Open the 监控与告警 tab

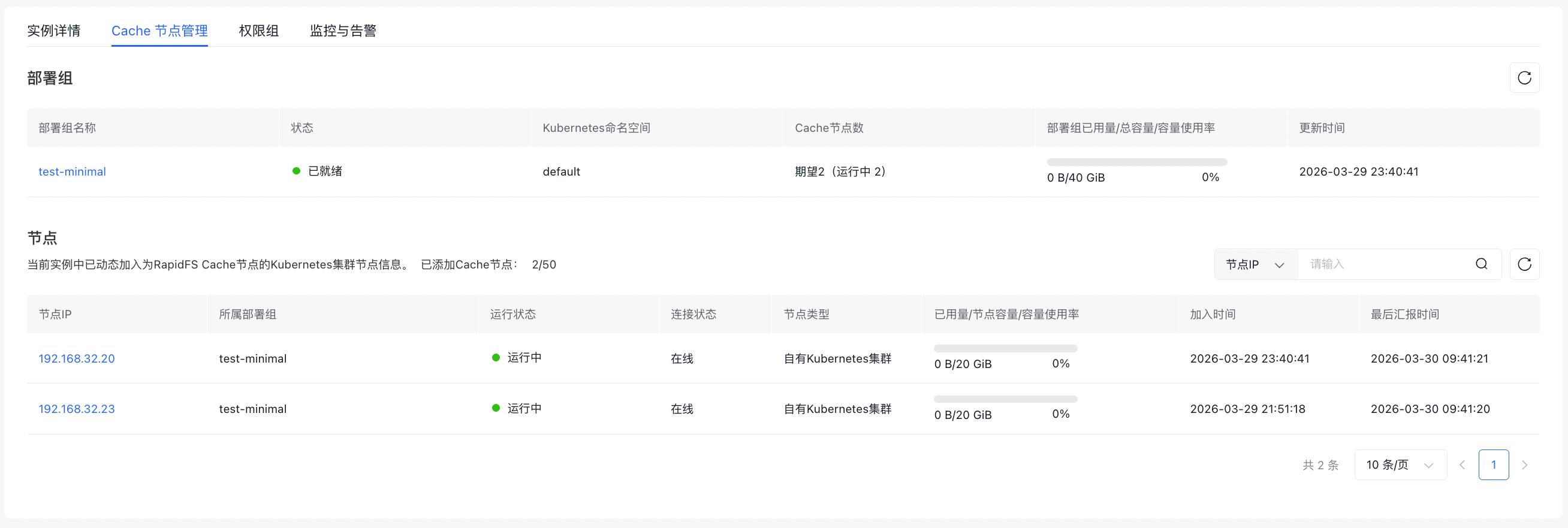point(343,31)
